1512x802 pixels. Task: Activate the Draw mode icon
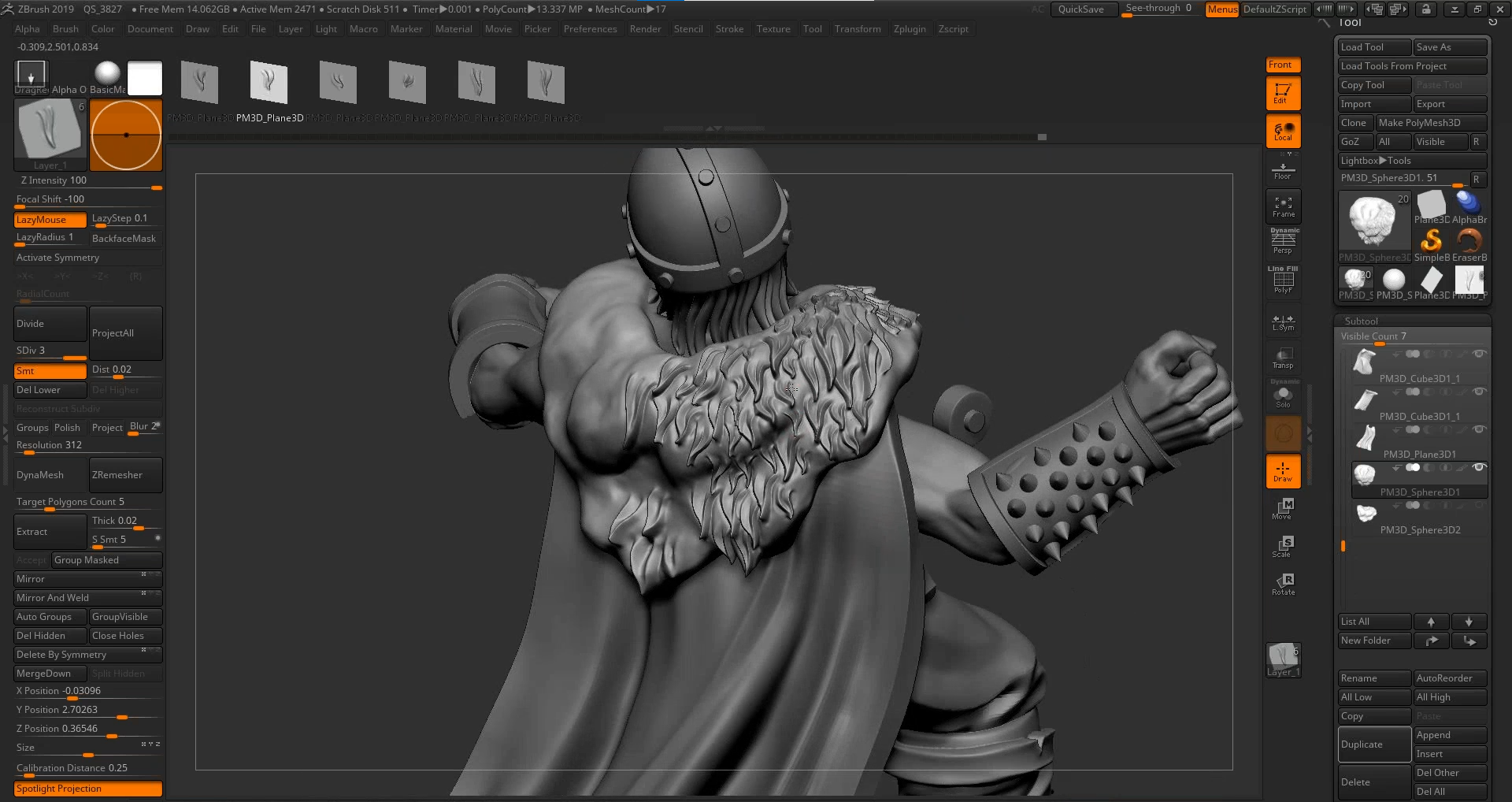(x=1283, y=471)
